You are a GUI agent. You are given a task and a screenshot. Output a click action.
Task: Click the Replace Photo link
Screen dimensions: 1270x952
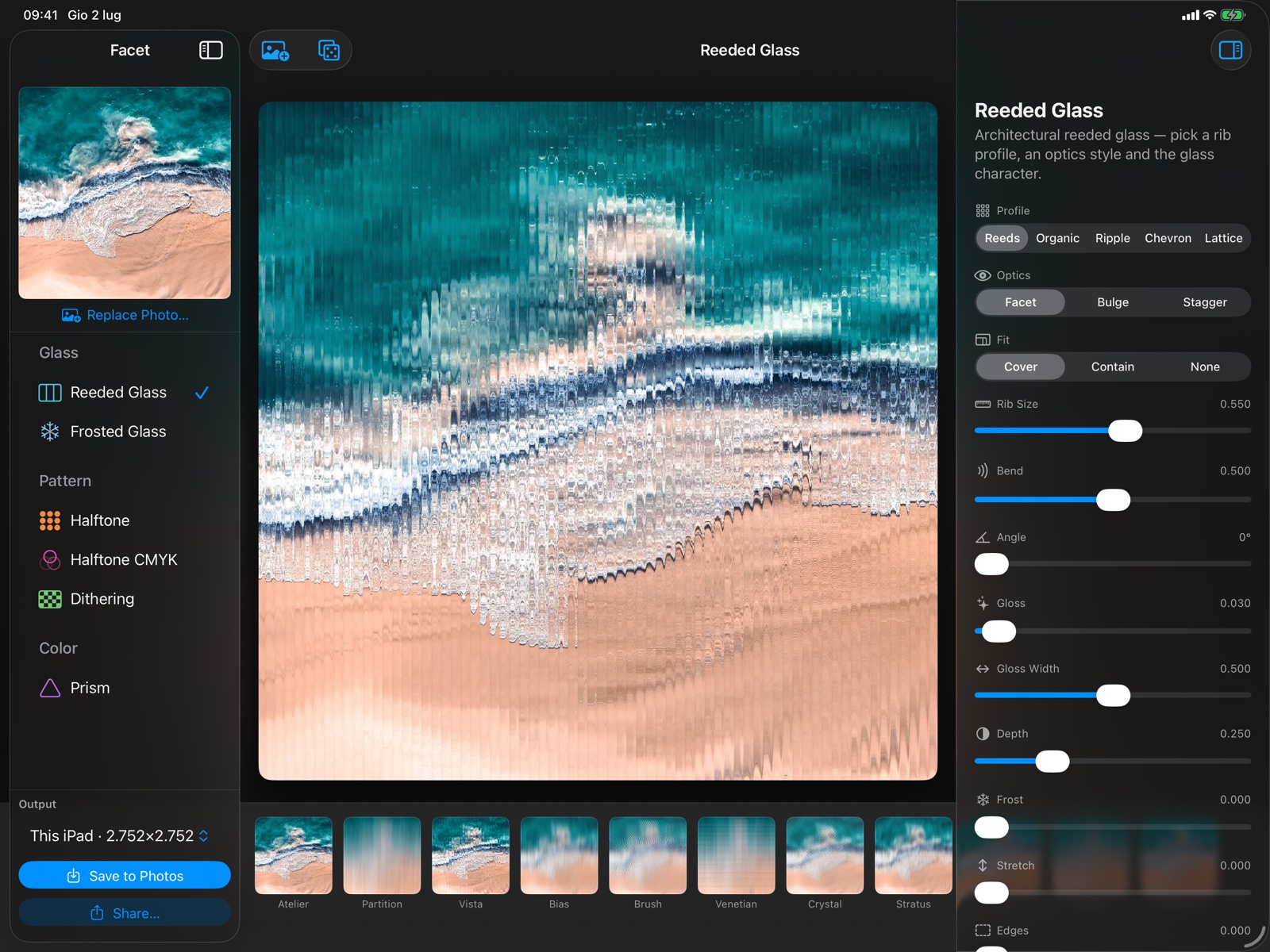tap(125, 315)
